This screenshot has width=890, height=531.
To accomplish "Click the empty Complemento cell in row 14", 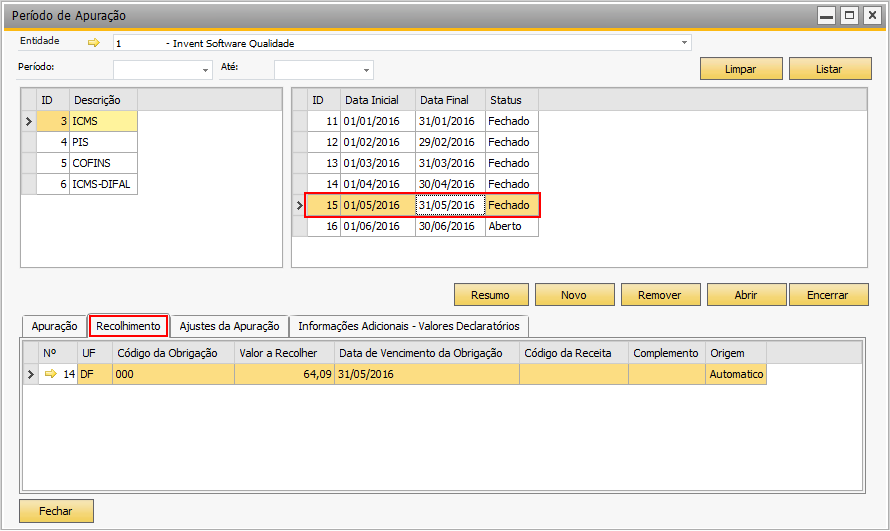I will 667,374.
